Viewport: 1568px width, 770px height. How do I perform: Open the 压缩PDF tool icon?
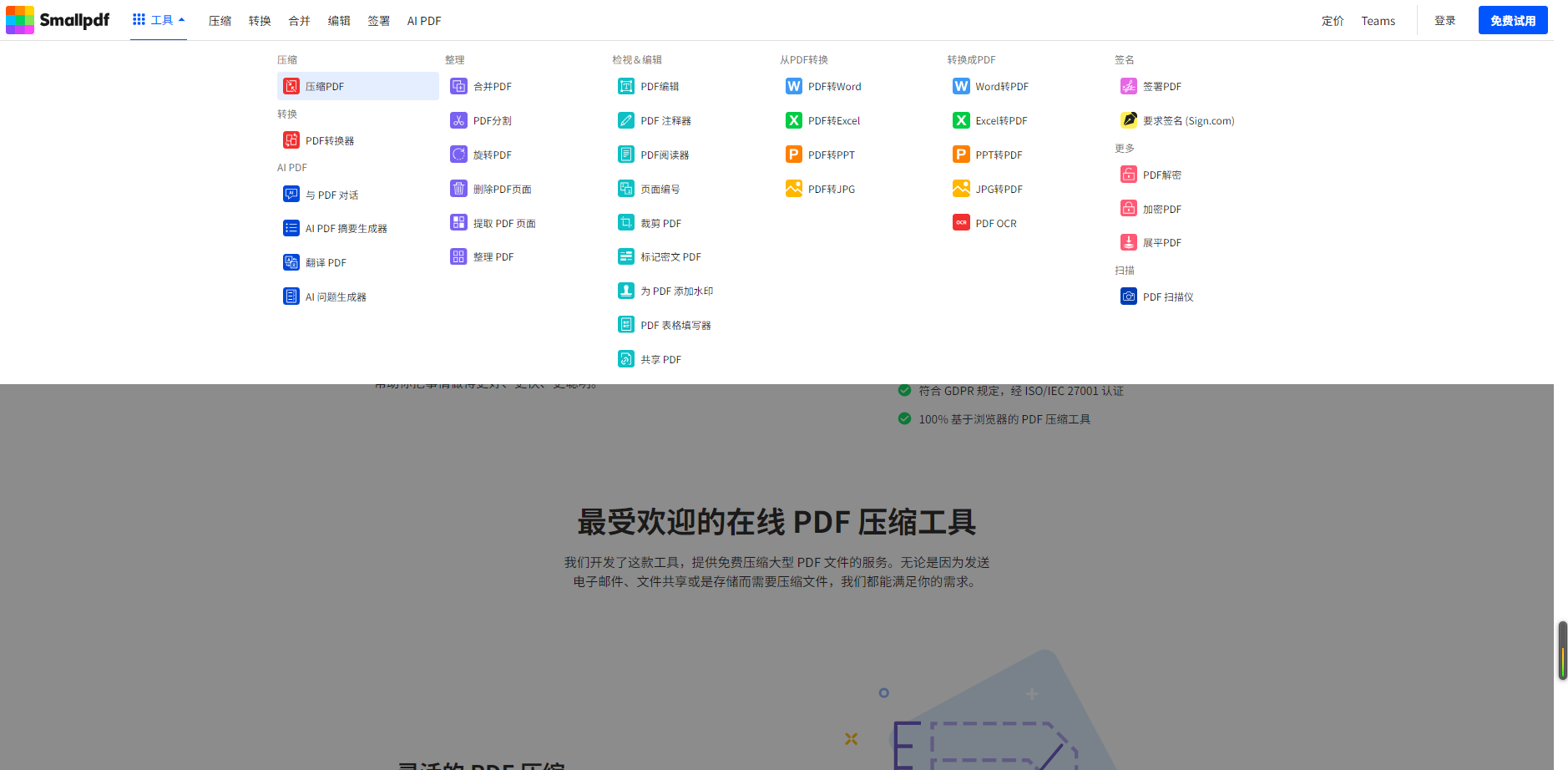click(x=291, y=86)
